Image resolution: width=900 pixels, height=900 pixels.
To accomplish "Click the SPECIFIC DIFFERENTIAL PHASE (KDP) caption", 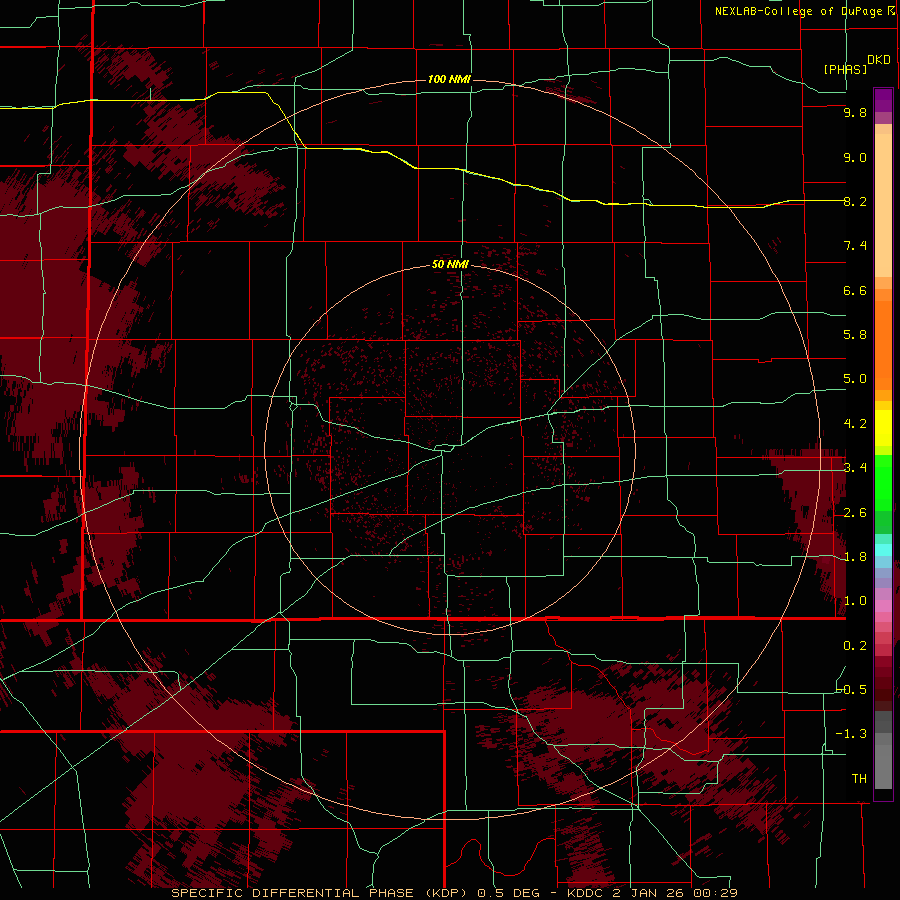I will [319, 893].
